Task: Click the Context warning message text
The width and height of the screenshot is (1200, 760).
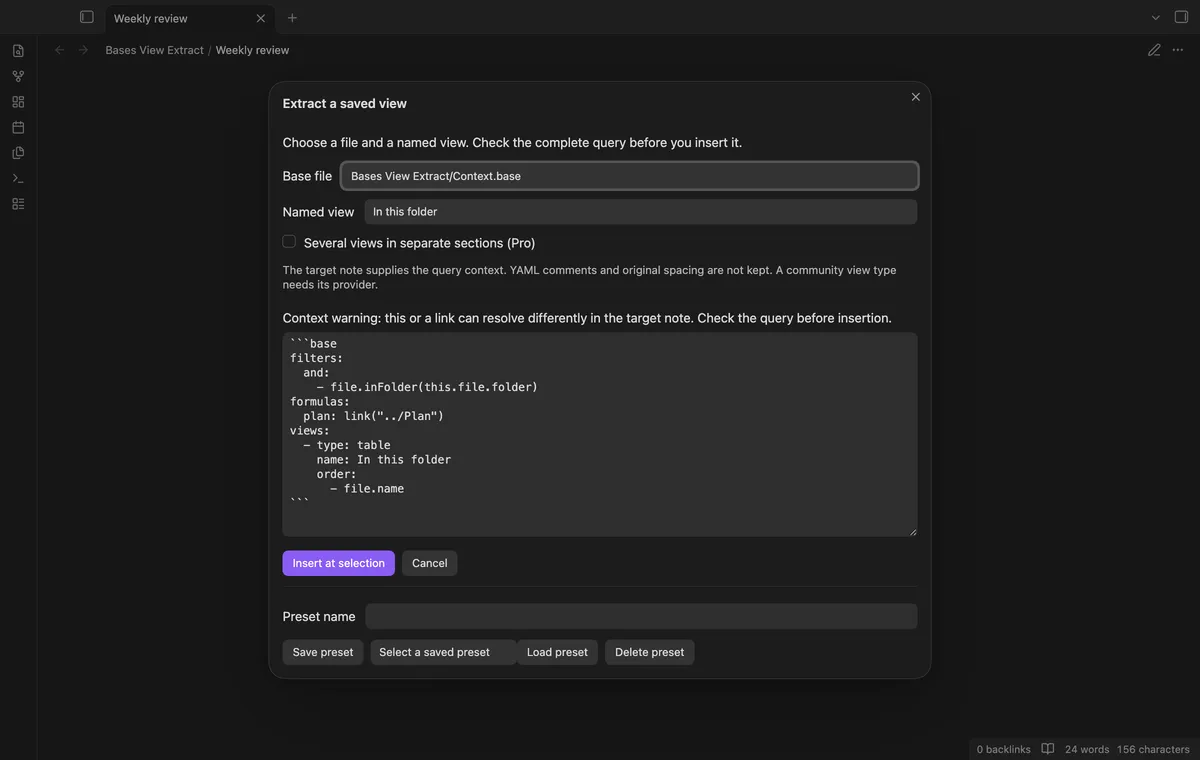Action: pos(587,318)
